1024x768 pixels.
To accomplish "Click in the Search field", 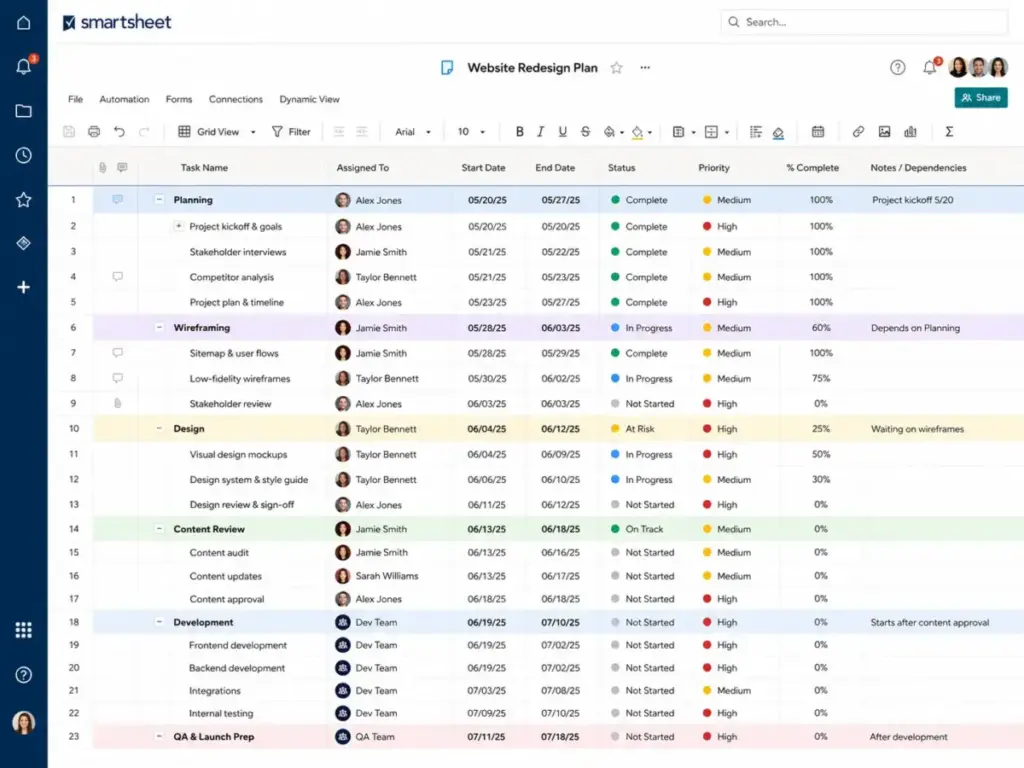I will (x=863, y=22).
